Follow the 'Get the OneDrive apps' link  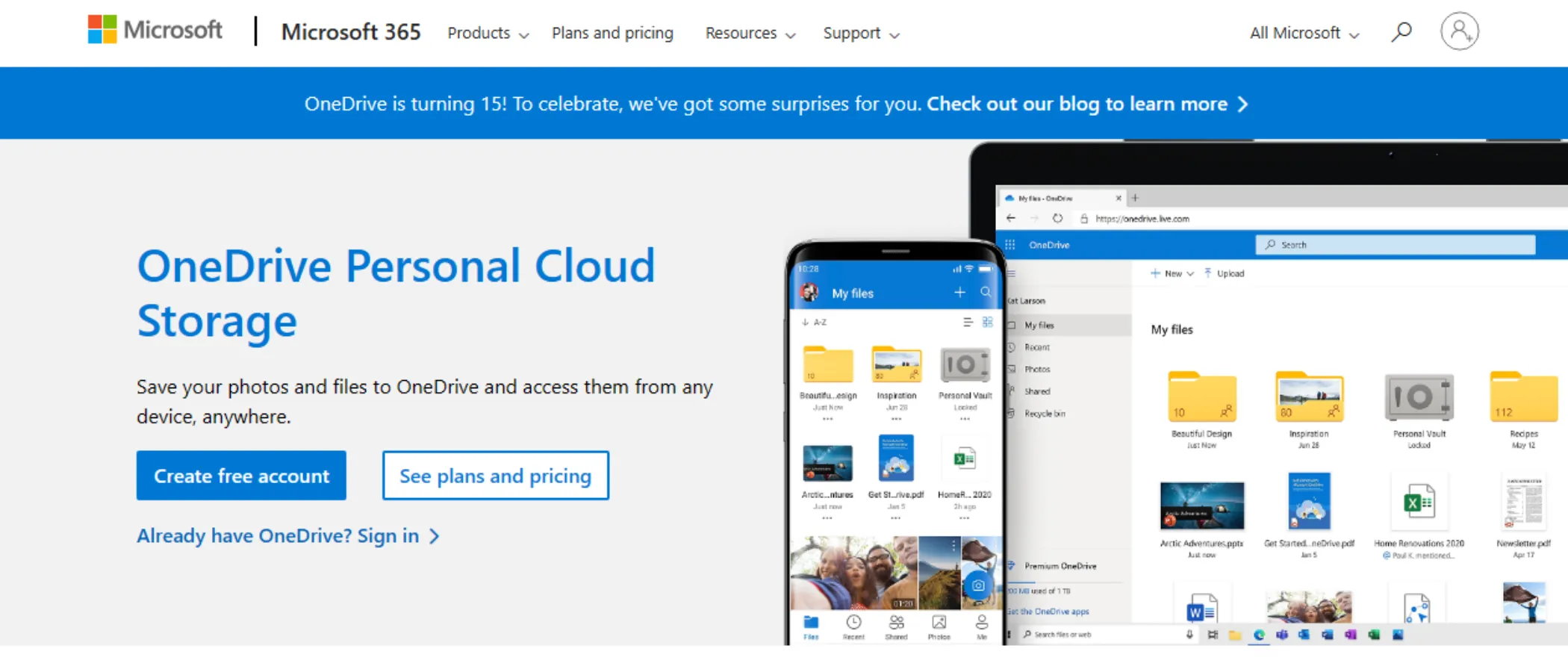1048,612
